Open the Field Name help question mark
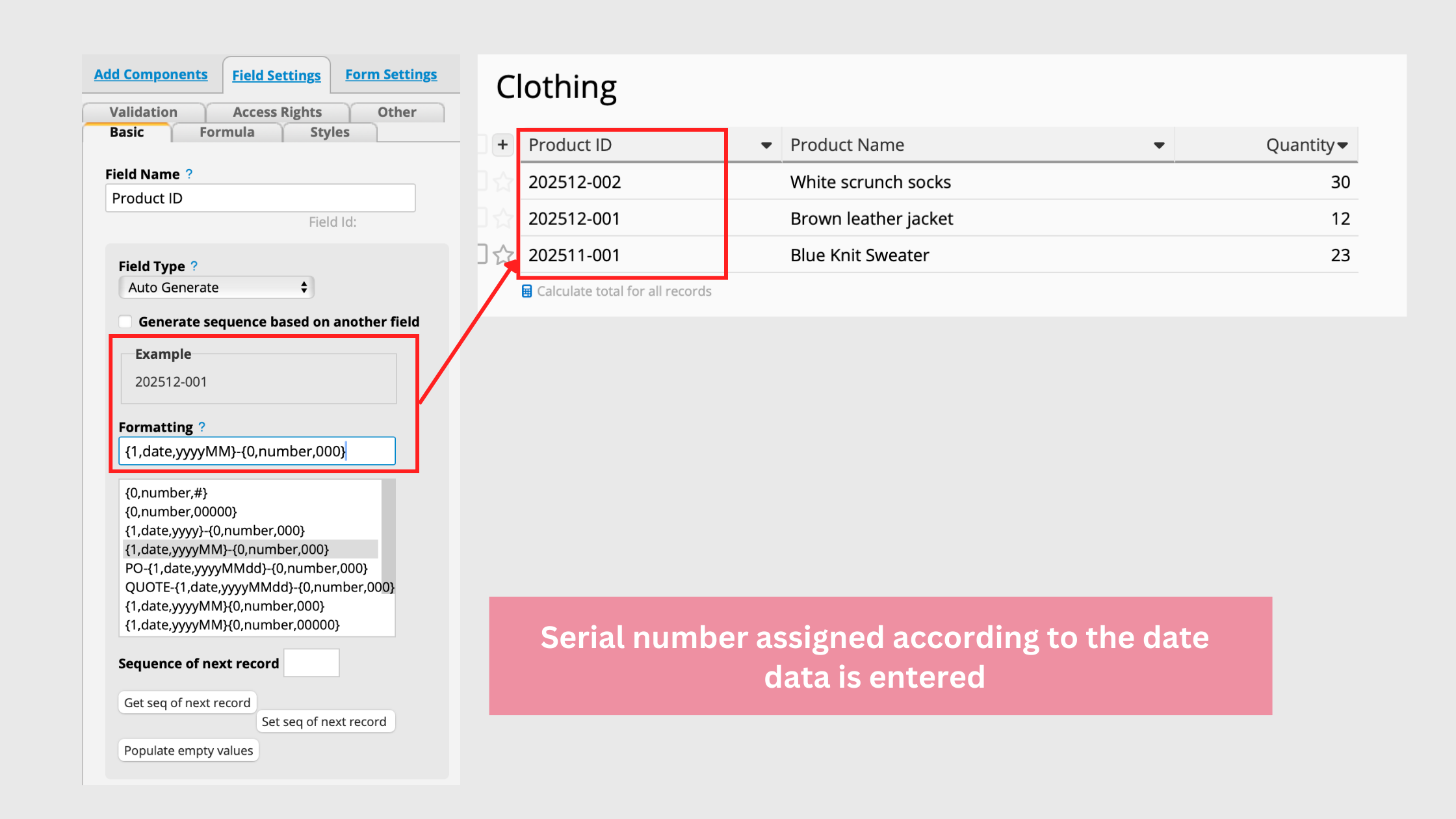The image size is (1456, 819). 189,174
